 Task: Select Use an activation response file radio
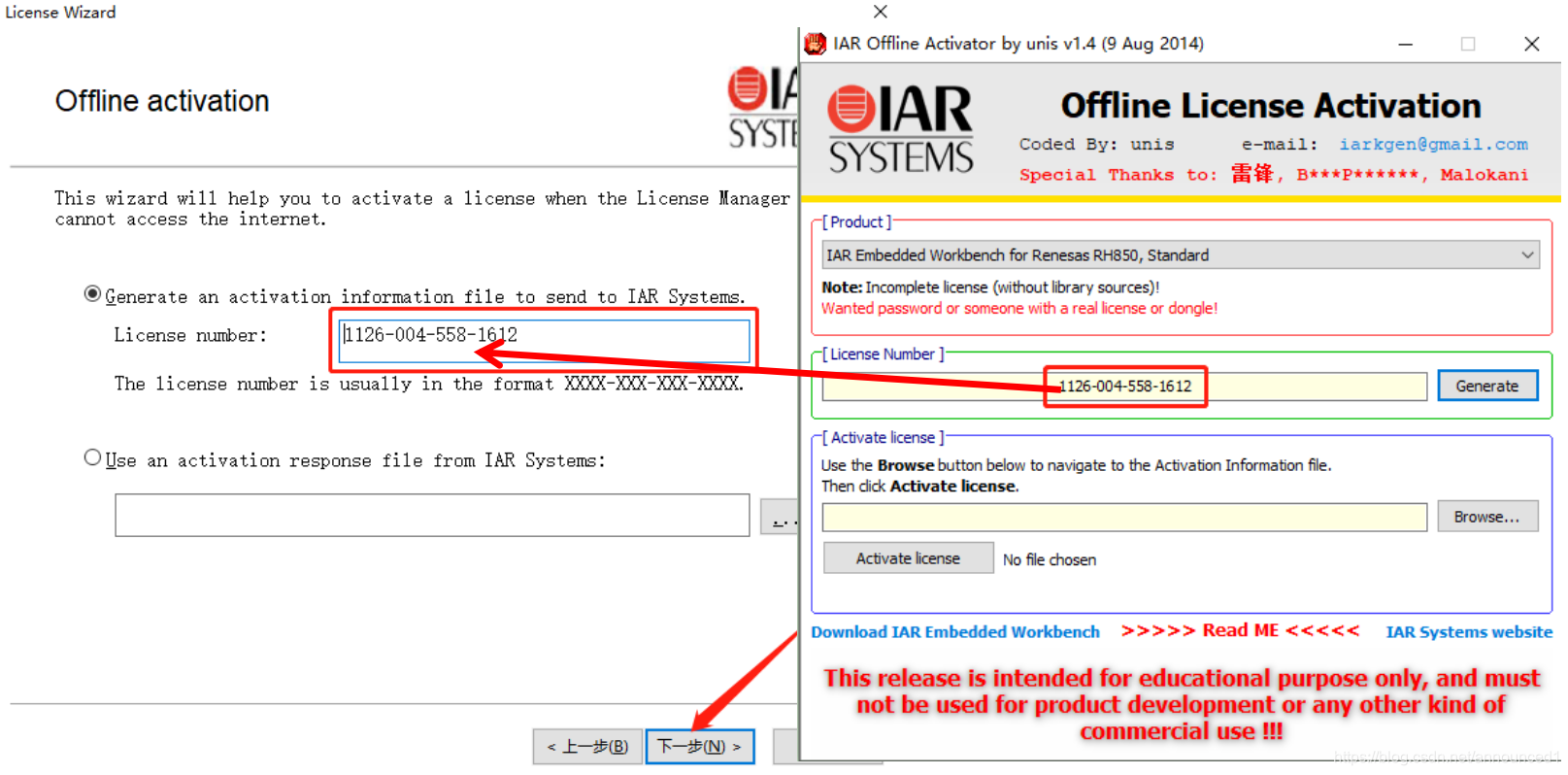(92, 457)
